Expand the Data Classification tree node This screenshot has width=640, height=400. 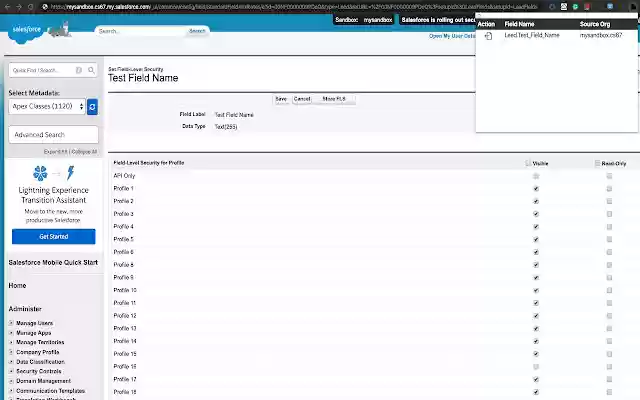click(11, 362)
